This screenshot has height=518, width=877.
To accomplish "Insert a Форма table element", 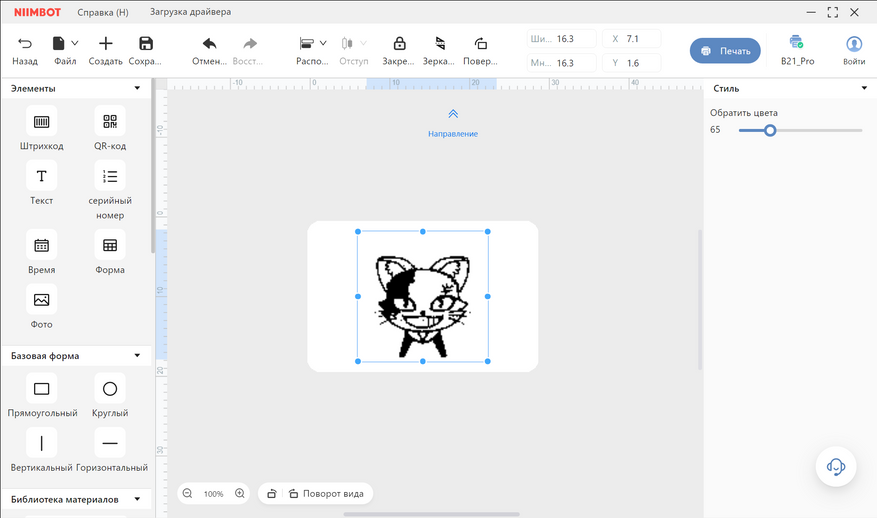I will coord(110,245).
